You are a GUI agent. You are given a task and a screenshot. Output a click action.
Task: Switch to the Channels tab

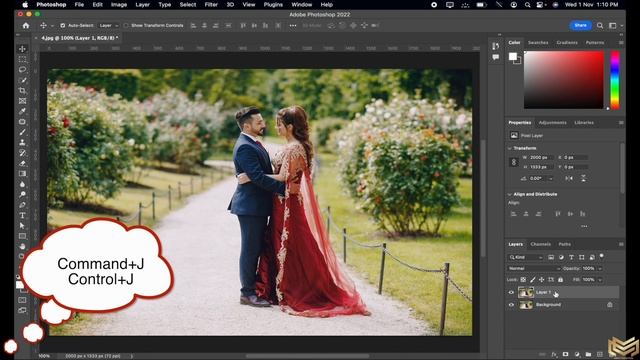(540, 244)
